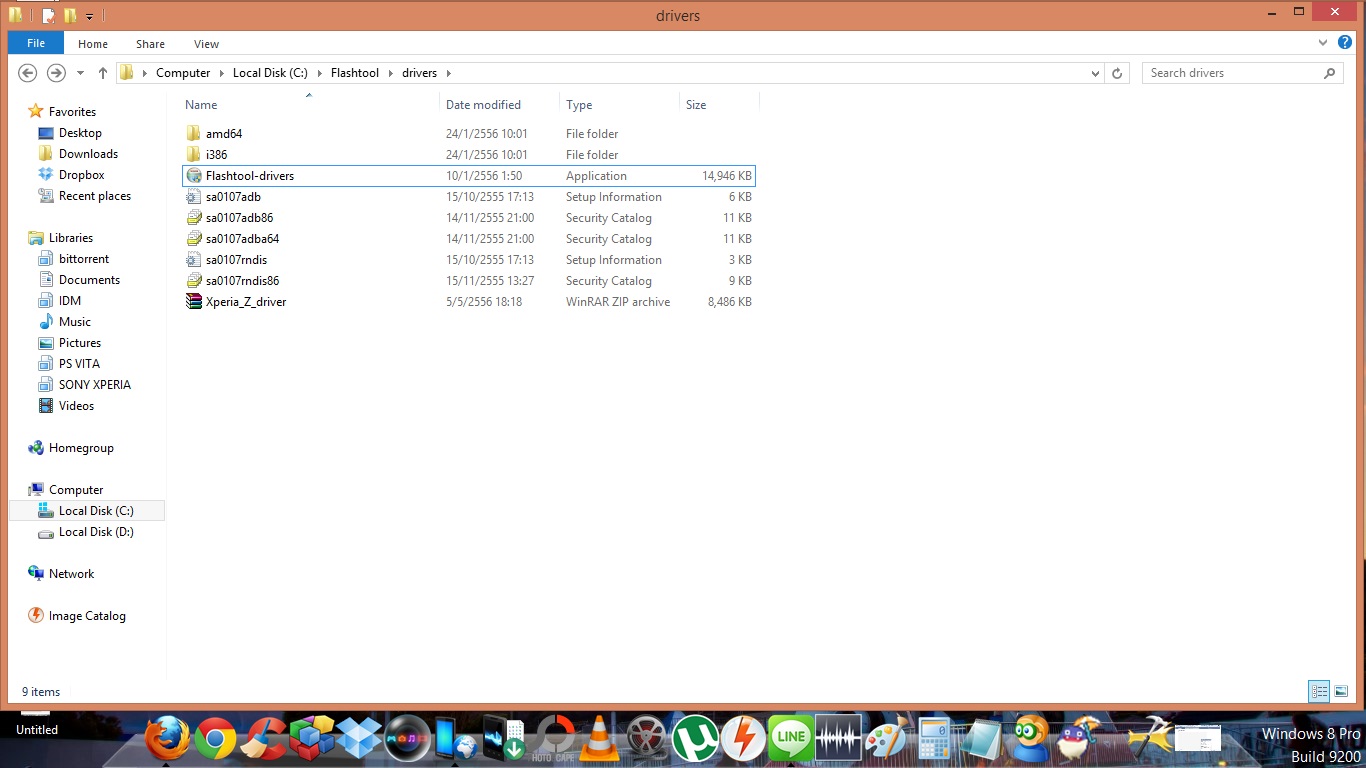Screen dimensions: 1366x768
Task: Open the bittorrent library
Action: pyautogui.click(x=84, y=259)
